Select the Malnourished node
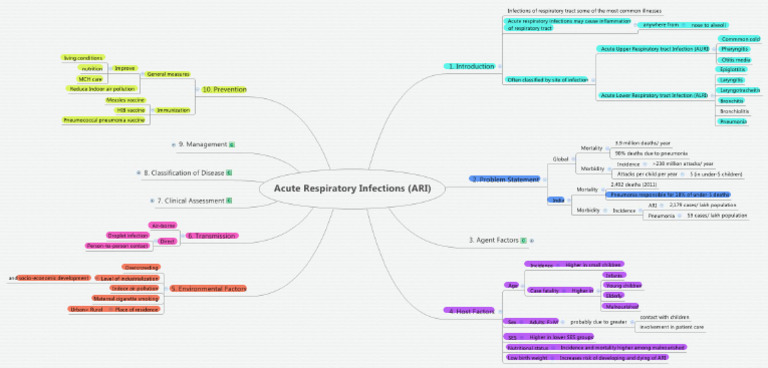The image size is (768, 368). [621, 307]
